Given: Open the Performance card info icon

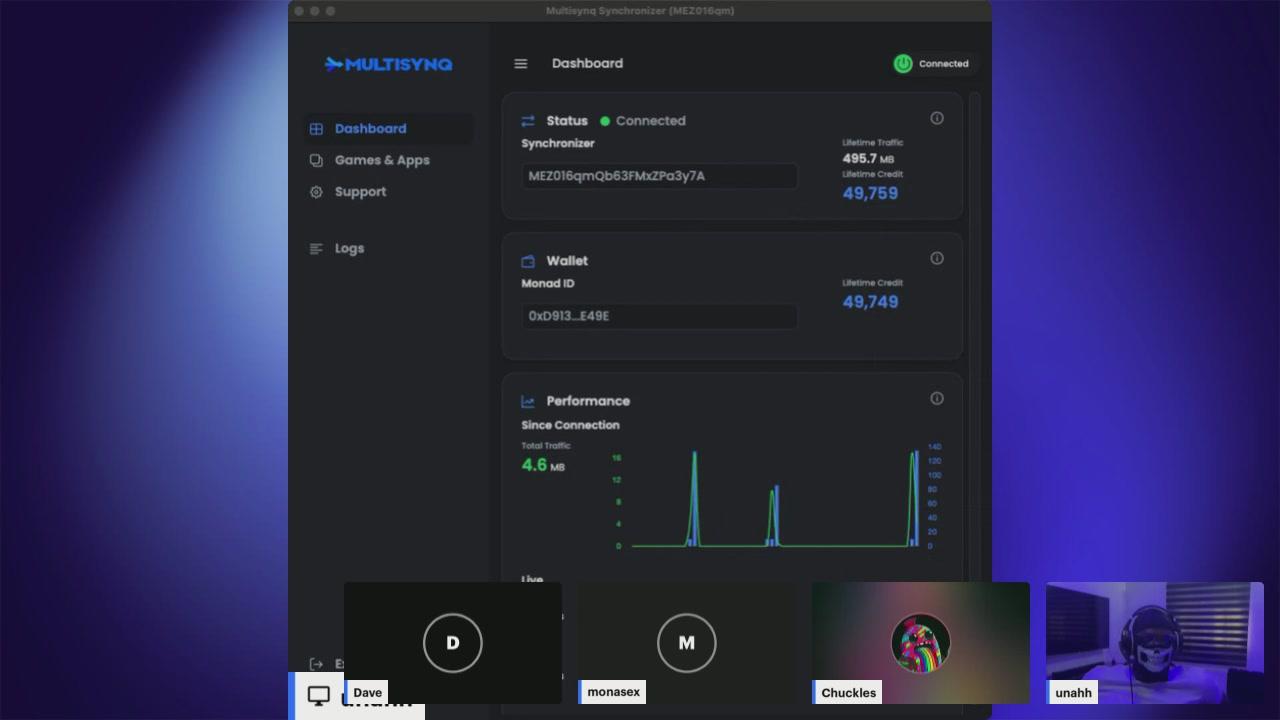Looking at the screenshot, I should tap(937, 398).
